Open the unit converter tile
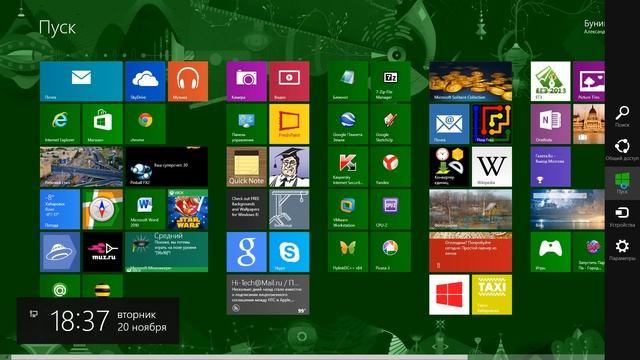The width and height of the screenshot is (640, 360). point(449,167)
